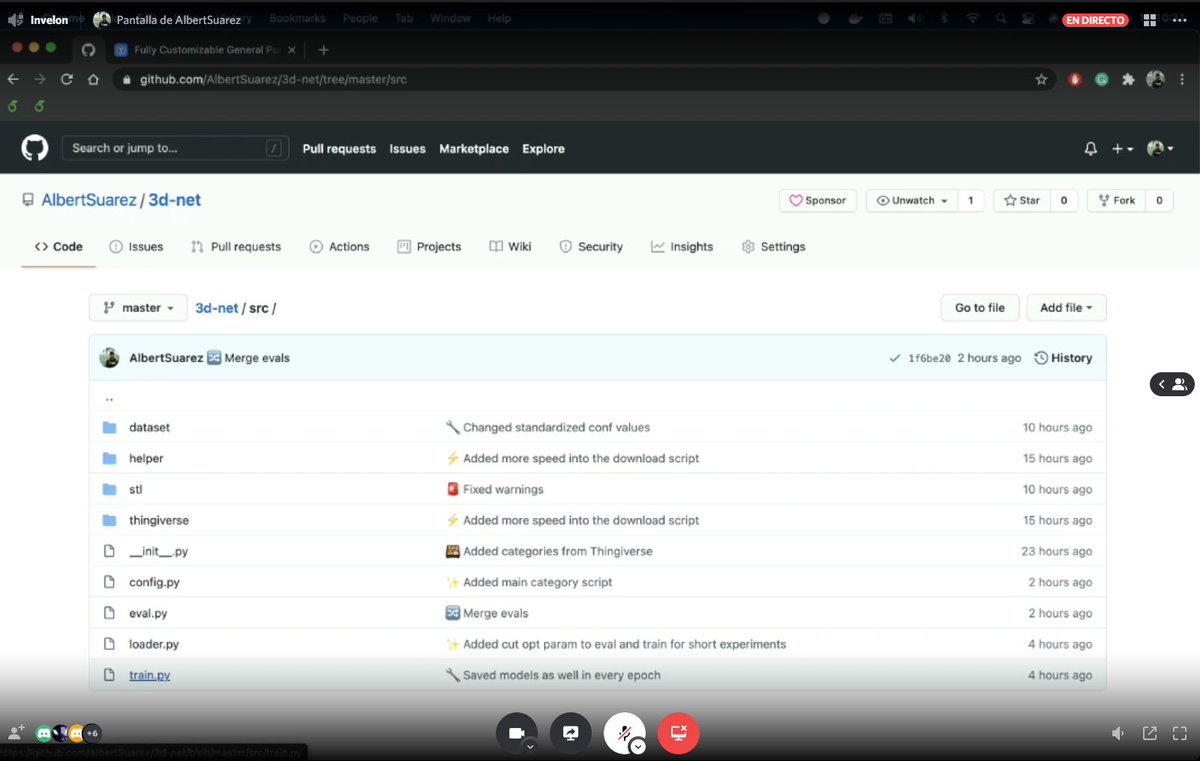Open Explore in GitHub header
This screenshot has height=761, width=1200.
point(543,149)
